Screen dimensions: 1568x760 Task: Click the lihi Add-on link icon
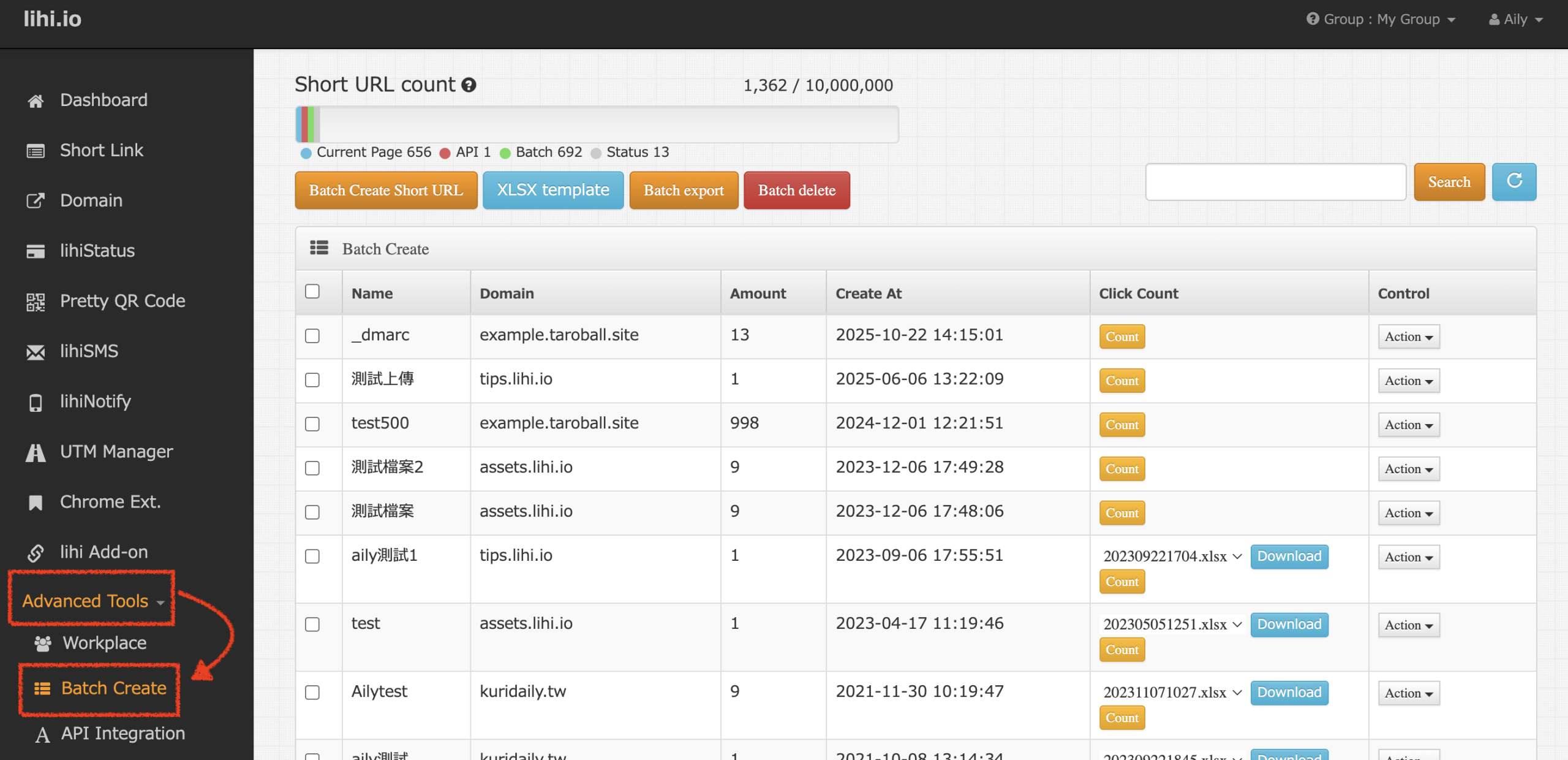click(x=36, y=553)
